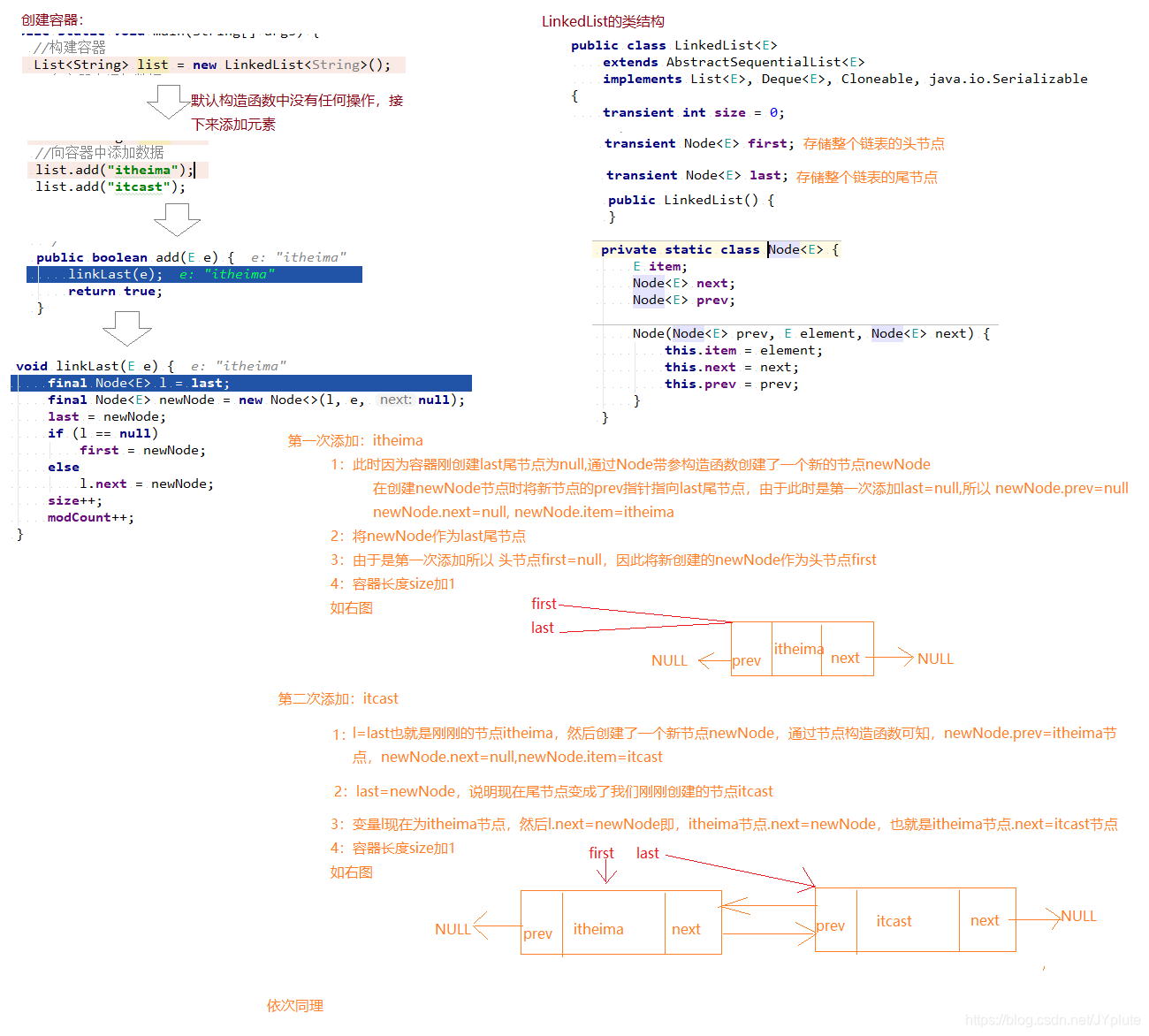Select the 'public boolean add(E e)' signature

tap(135, 257)
